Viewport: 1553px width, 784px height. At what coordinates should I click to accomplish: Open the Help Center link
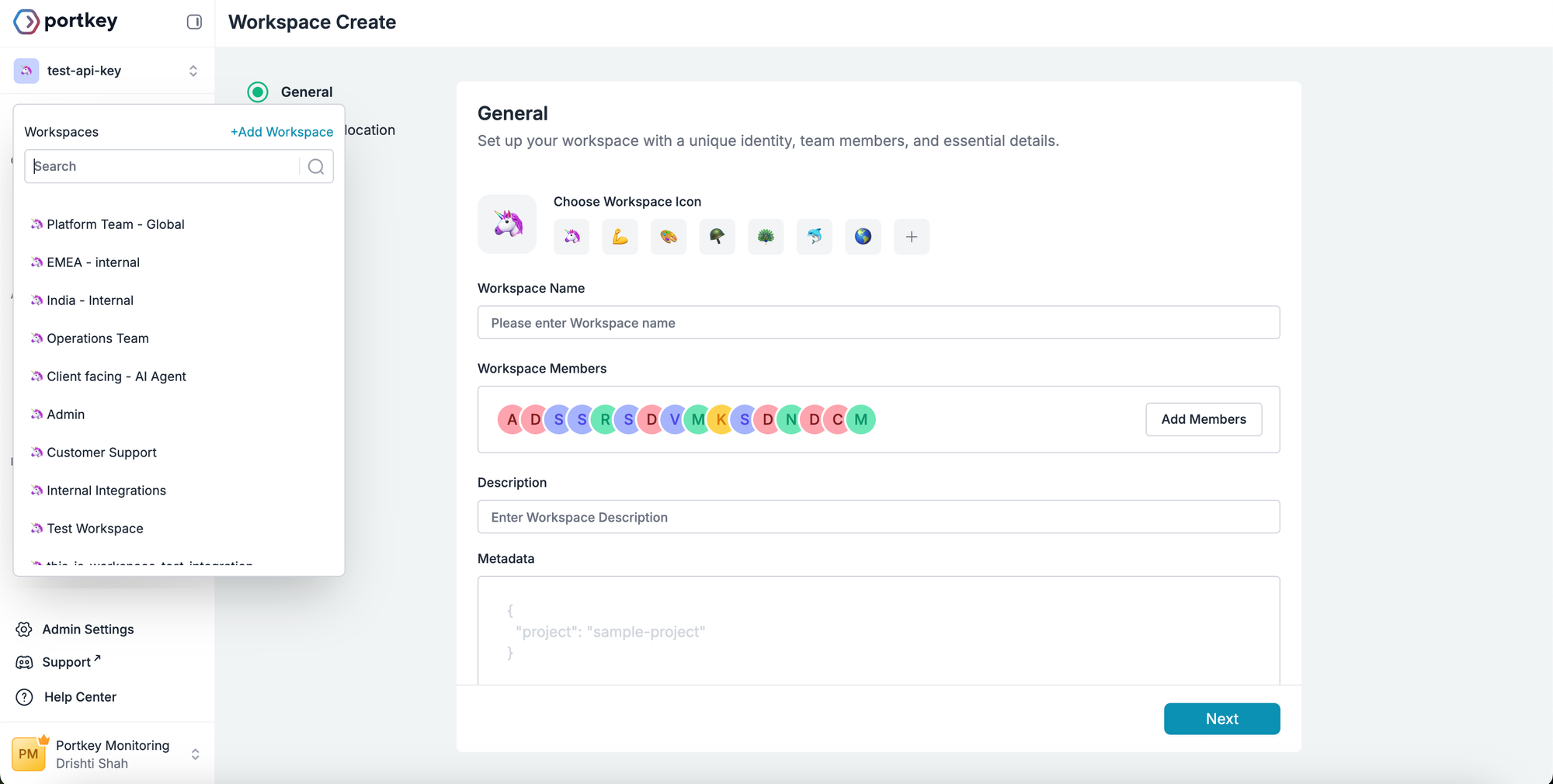(80, 697)
